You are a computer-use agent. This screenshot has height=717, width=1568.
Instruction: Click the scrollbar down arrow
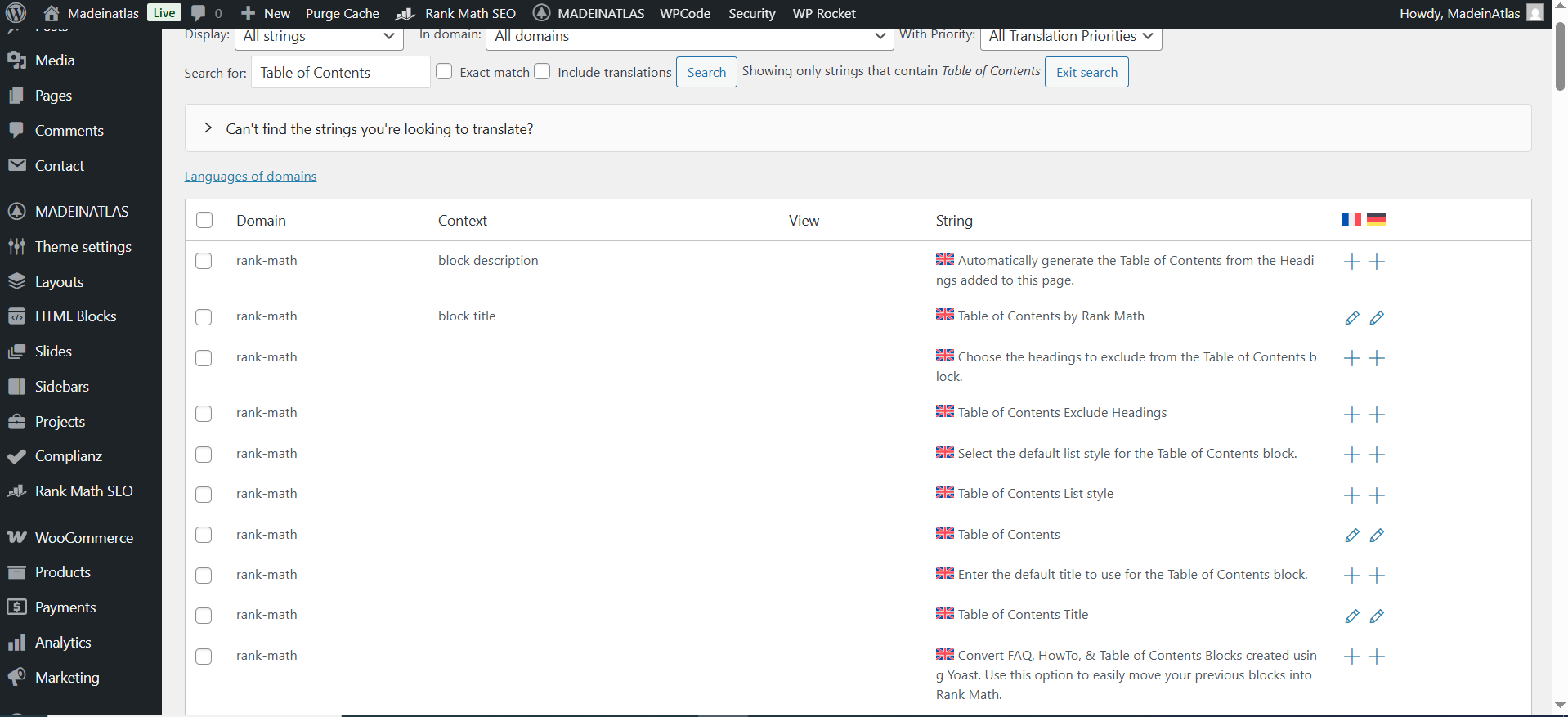[x=1560, y=705]
